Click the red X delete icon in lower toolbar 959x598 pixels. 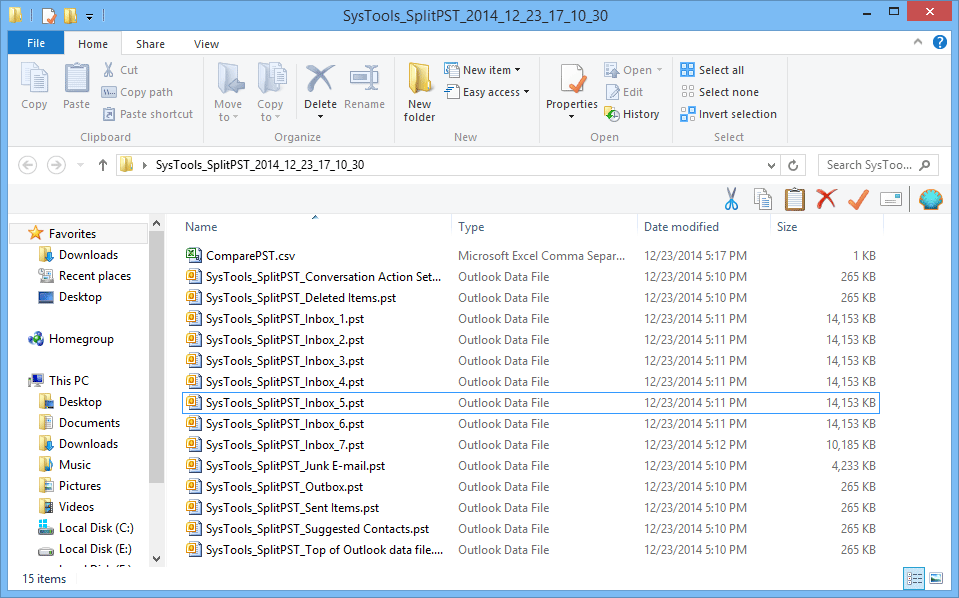(826, 199)
